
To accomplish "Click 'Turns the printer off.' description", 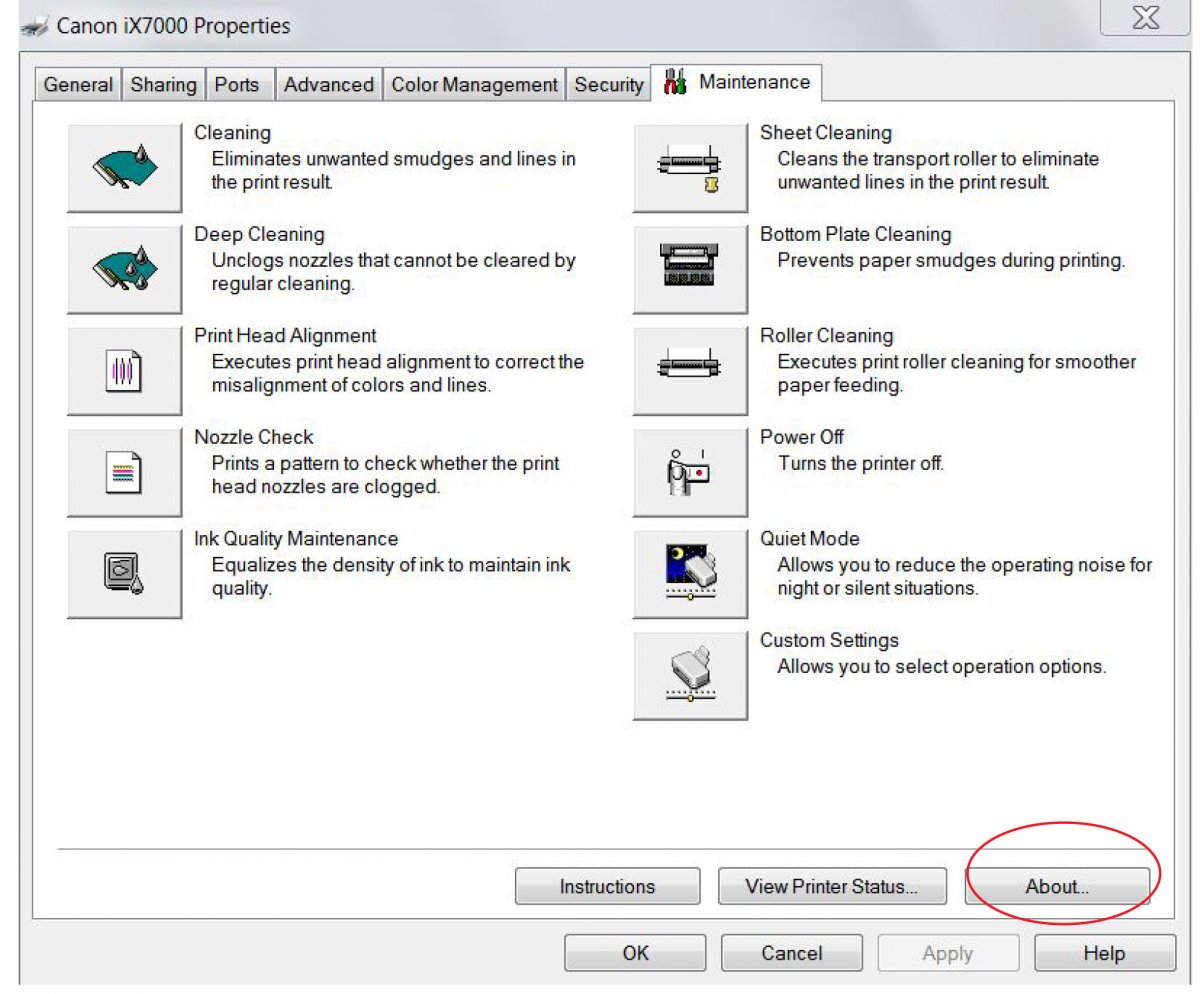I will click(861, 463).
